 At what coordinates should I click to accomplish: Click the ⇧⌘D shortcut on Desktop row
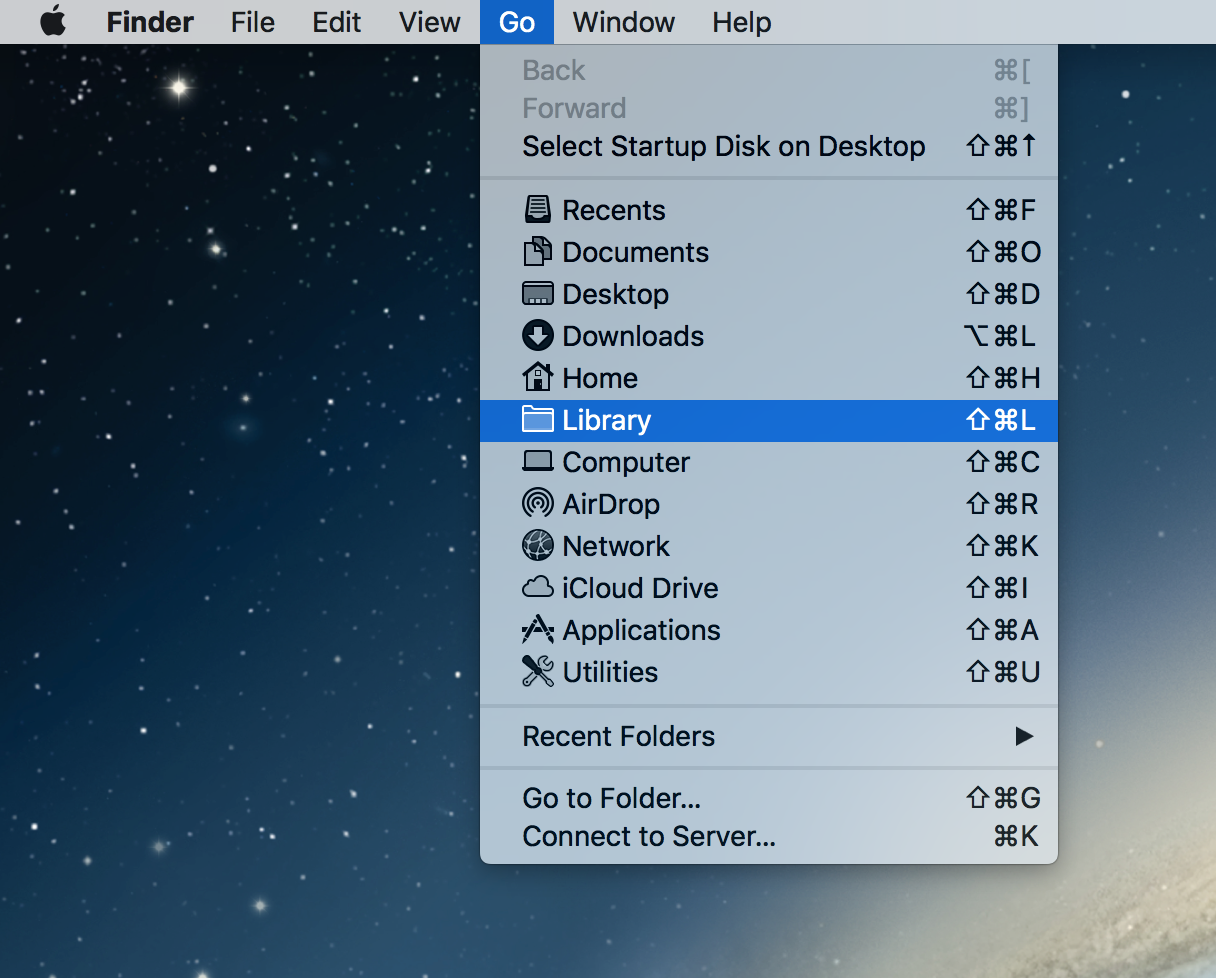coord(1003,294)
